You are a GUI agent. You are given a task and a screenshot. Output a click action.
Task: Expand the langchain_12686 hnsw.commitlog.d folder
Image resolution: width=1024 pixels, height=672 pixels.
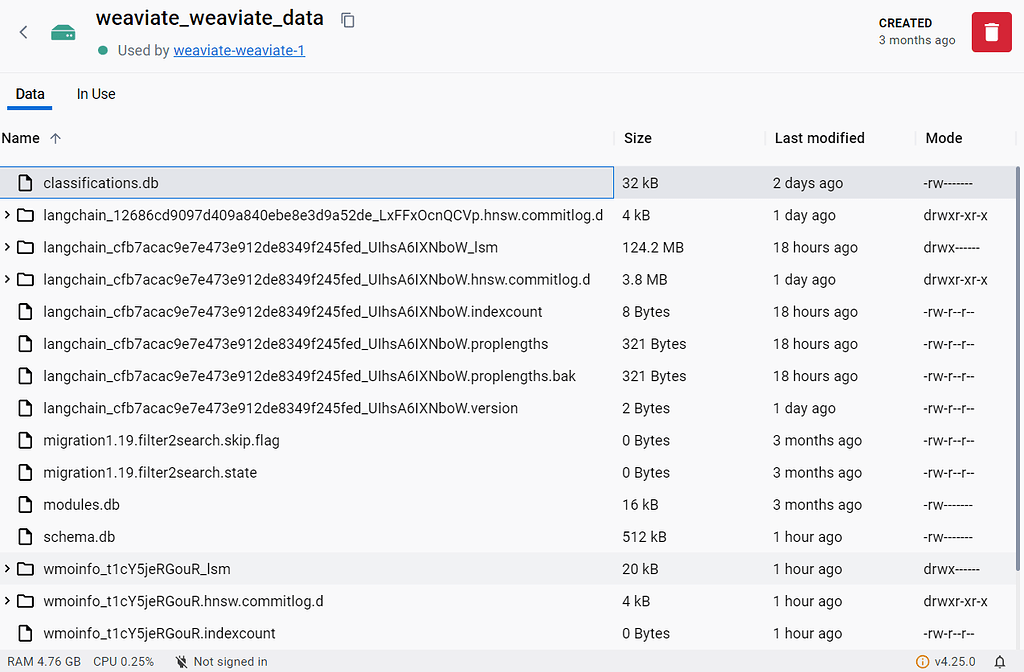point(8,215)
